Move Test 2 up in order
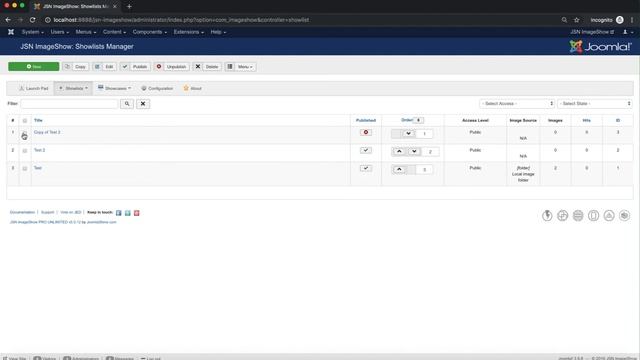 tap(399, 151)
